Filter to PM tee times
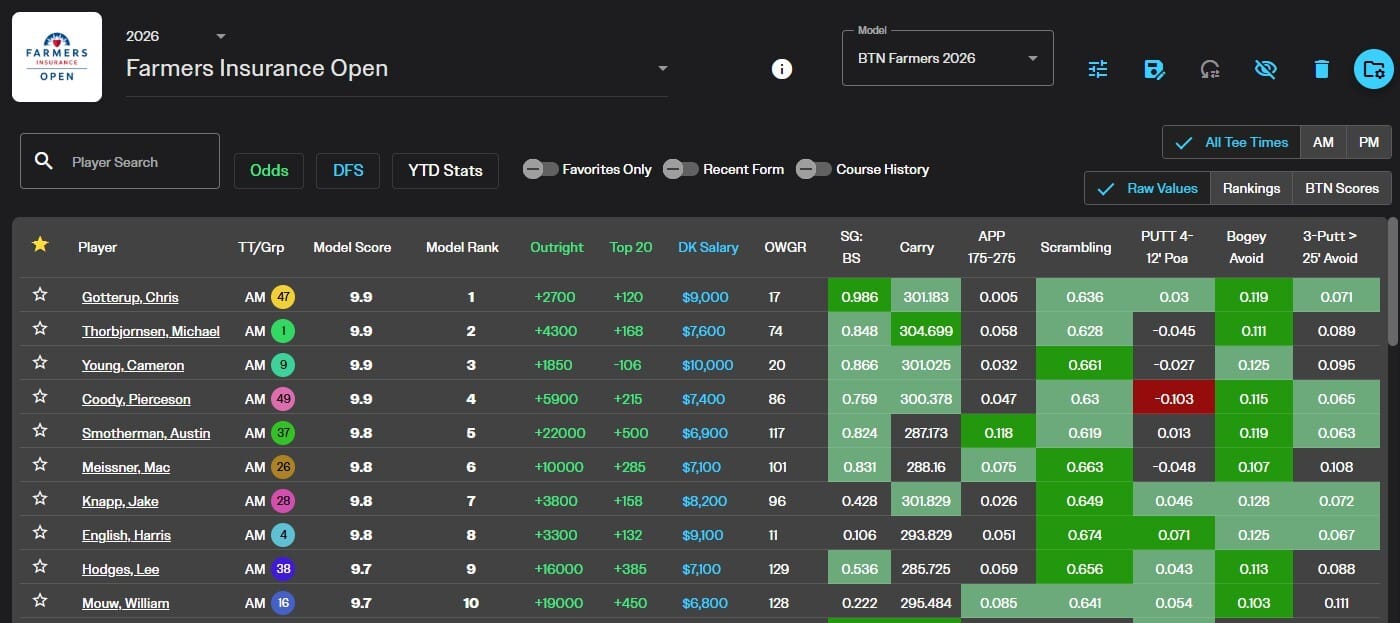This screenshot has height=623, width=1400. click(x=1369, y=142)
